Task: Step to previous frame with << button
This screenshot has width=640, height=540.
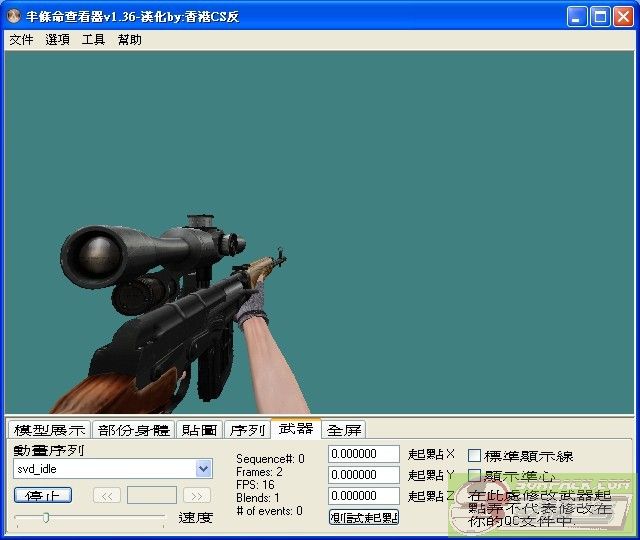Action: 107,496
